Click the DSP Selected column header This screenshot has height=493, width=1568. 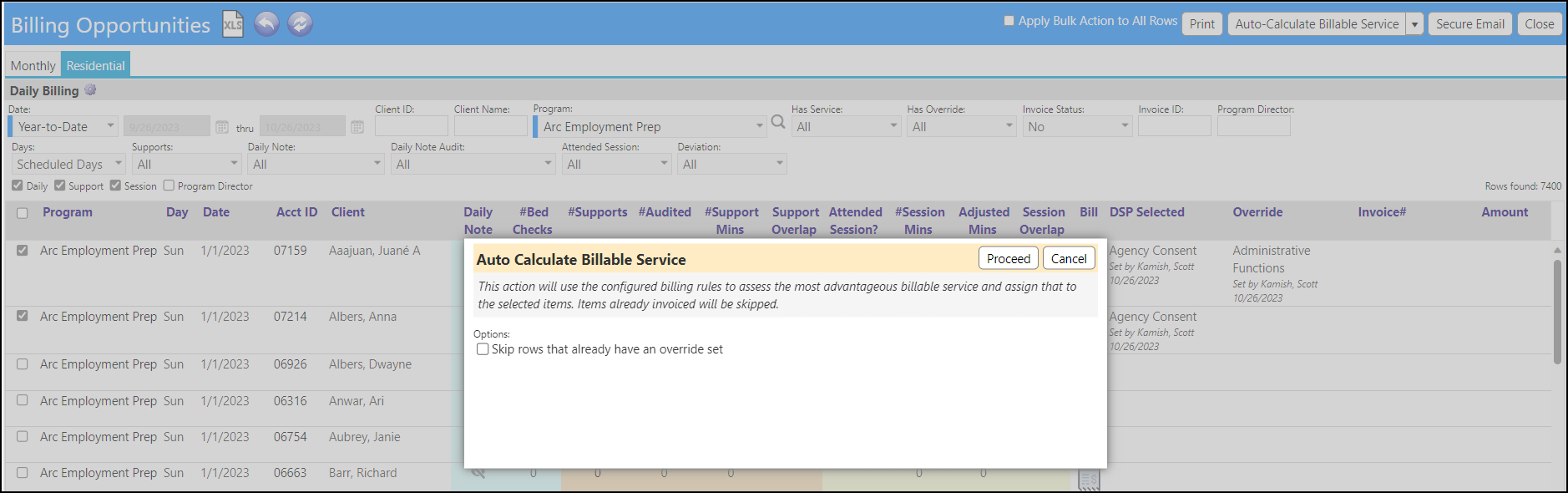[x=1146, y=212]
